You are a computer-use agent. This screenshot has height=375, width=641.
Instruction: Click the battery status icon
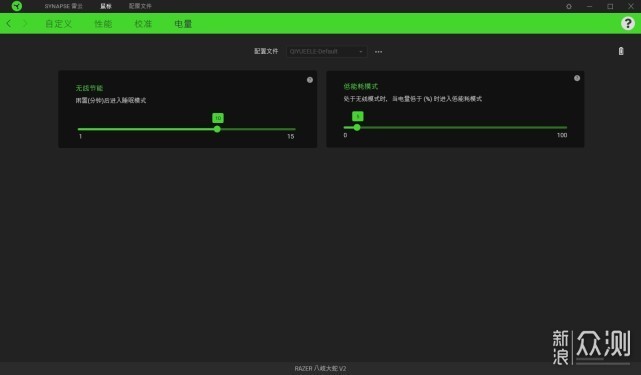pyautogui.click(x=621, y=51)
